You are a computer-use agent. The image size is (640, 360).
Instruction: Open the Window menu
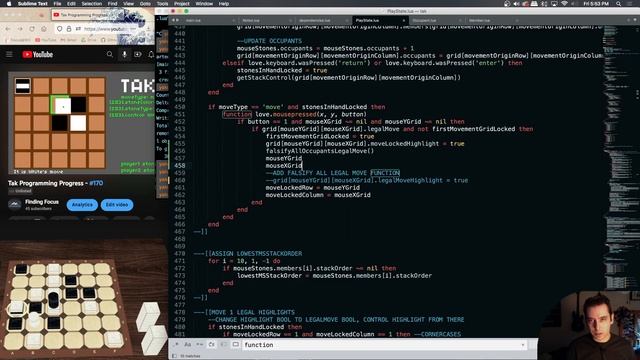204,4
